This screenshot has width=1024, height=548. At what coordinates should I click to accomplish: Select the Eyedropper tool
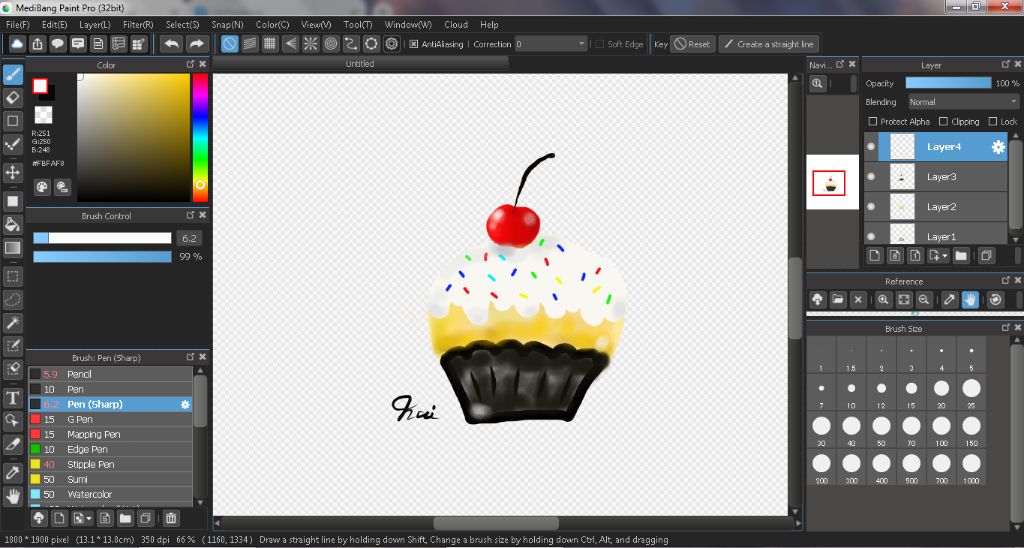pos(12,472)
